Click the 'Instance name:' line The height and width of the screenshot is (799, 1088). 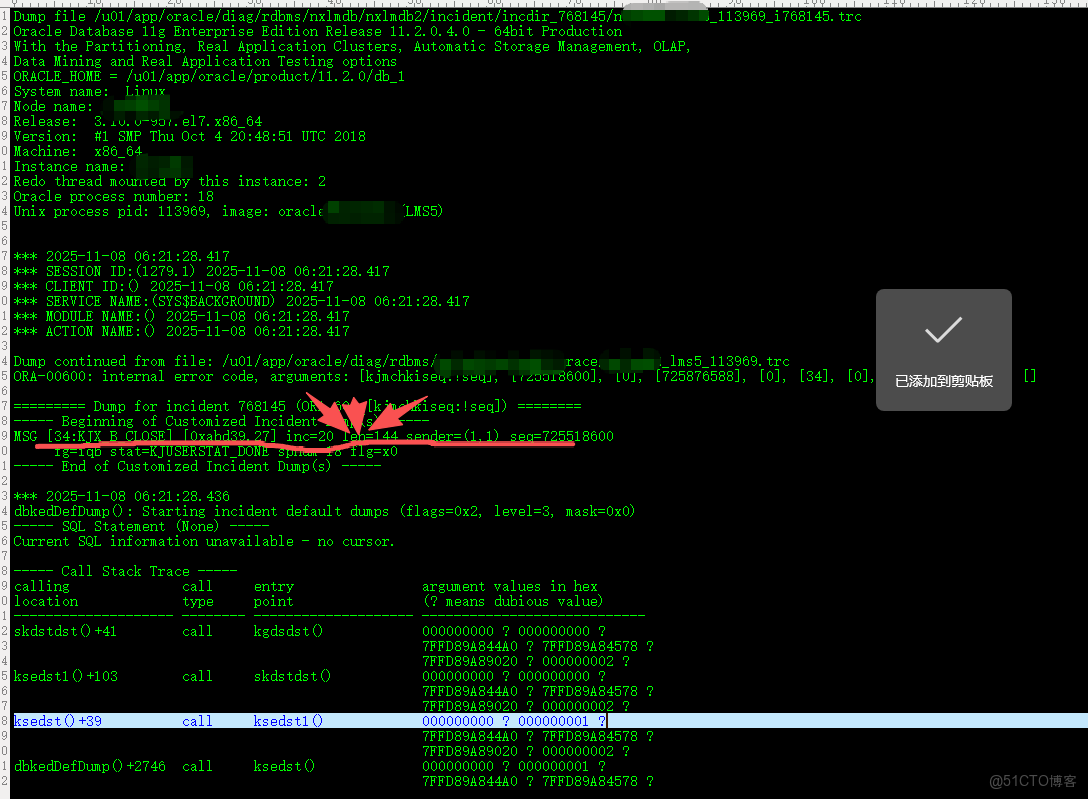(103, 166)
